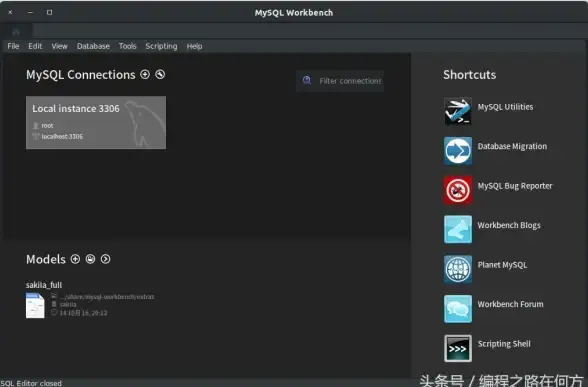Click MySQL Bug Reporter label
Image resolution: width=588 pixels, height=387 pixels.
(x=515, y=186)
